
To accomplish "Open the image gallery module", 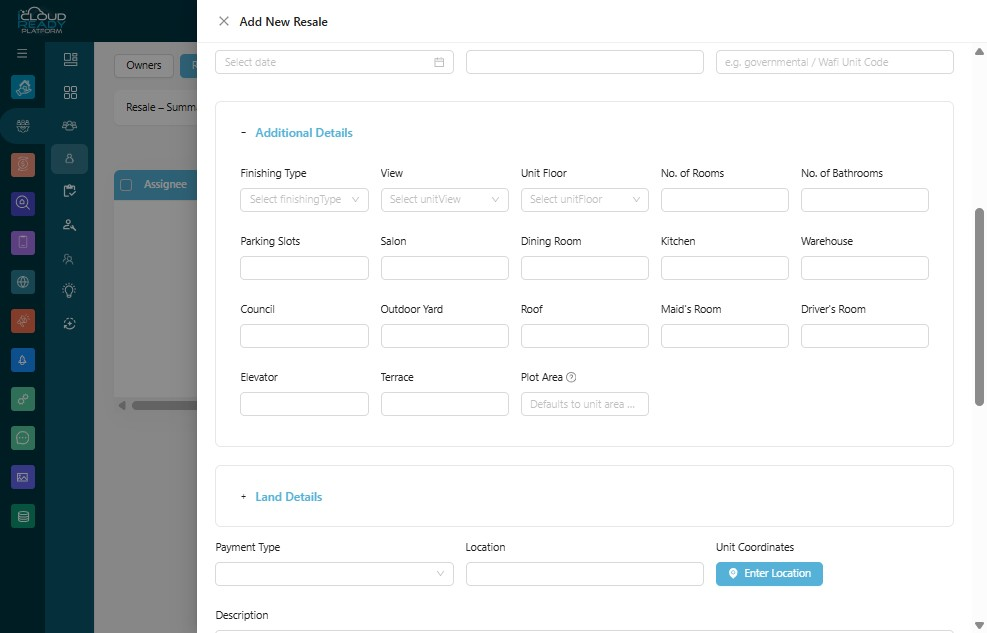I will 23,477.
